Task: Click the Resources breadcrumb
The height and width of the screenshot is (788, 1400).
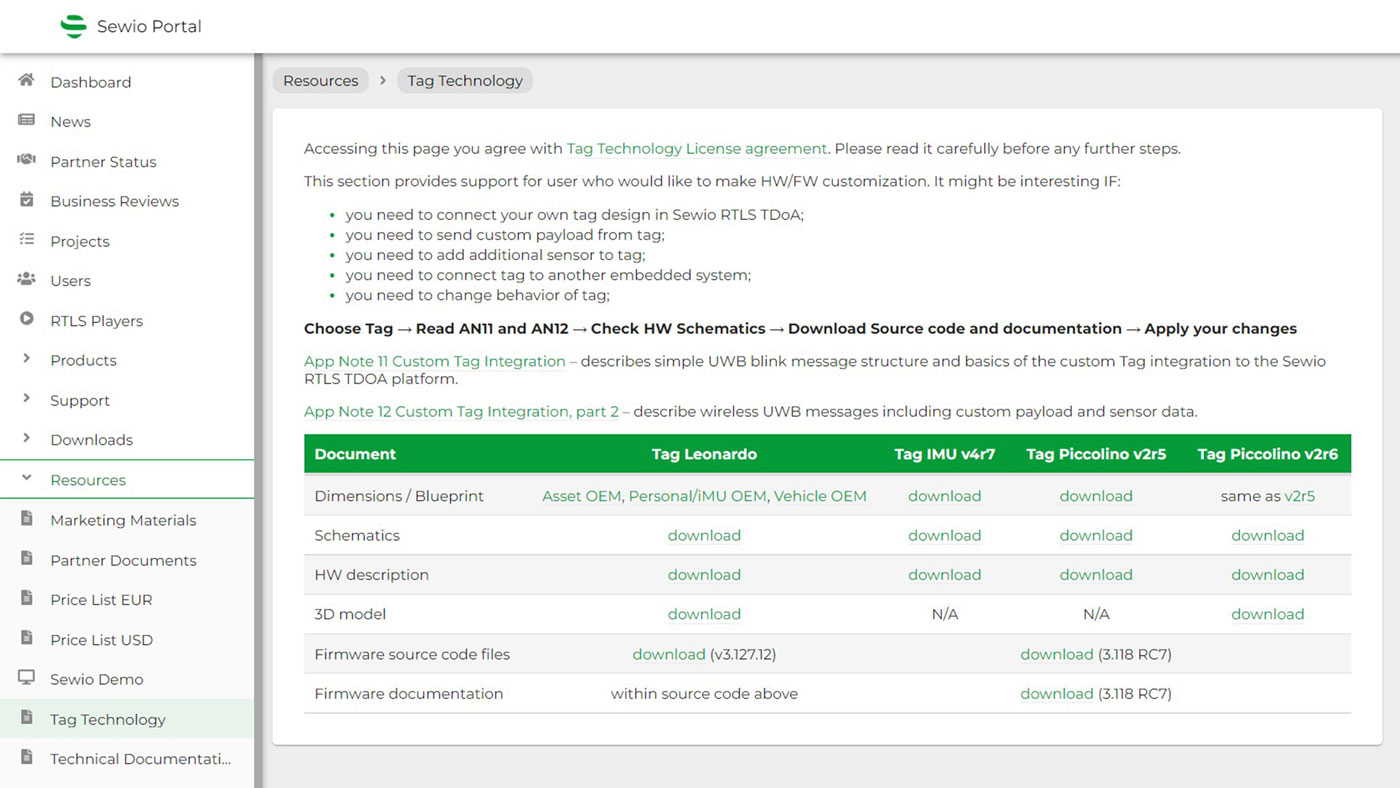Action: pyautogui.click(x=320, y=81)
